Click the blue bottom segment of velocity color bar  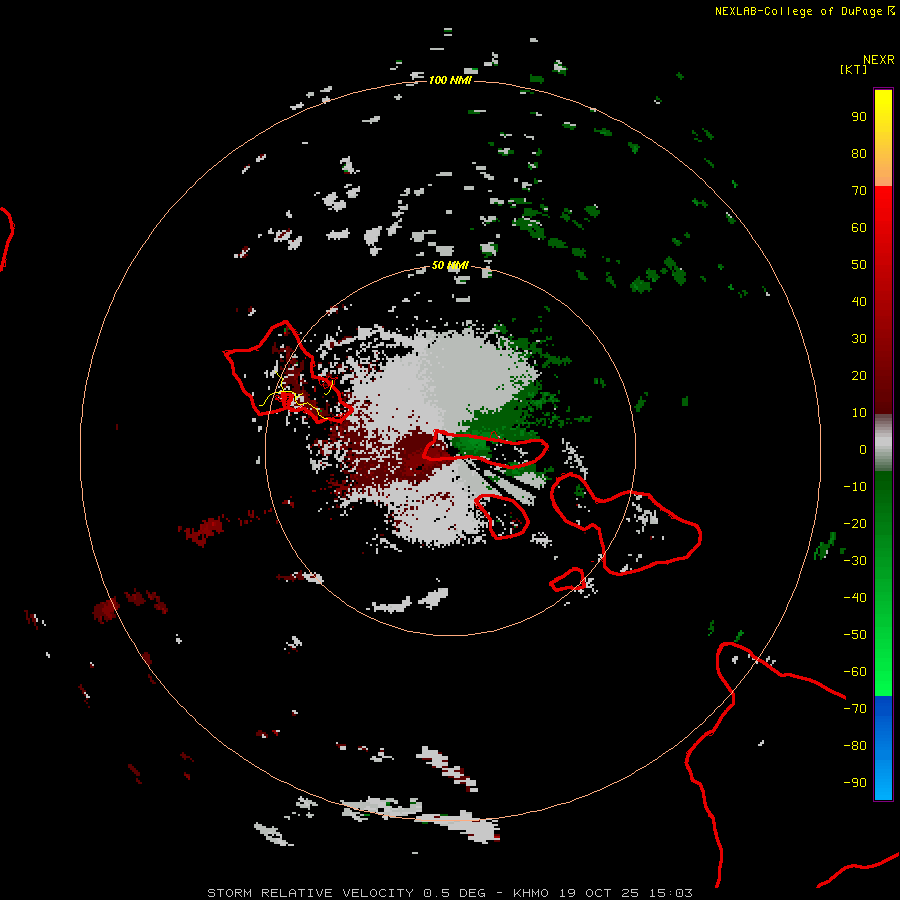click(x=883, y=748)
